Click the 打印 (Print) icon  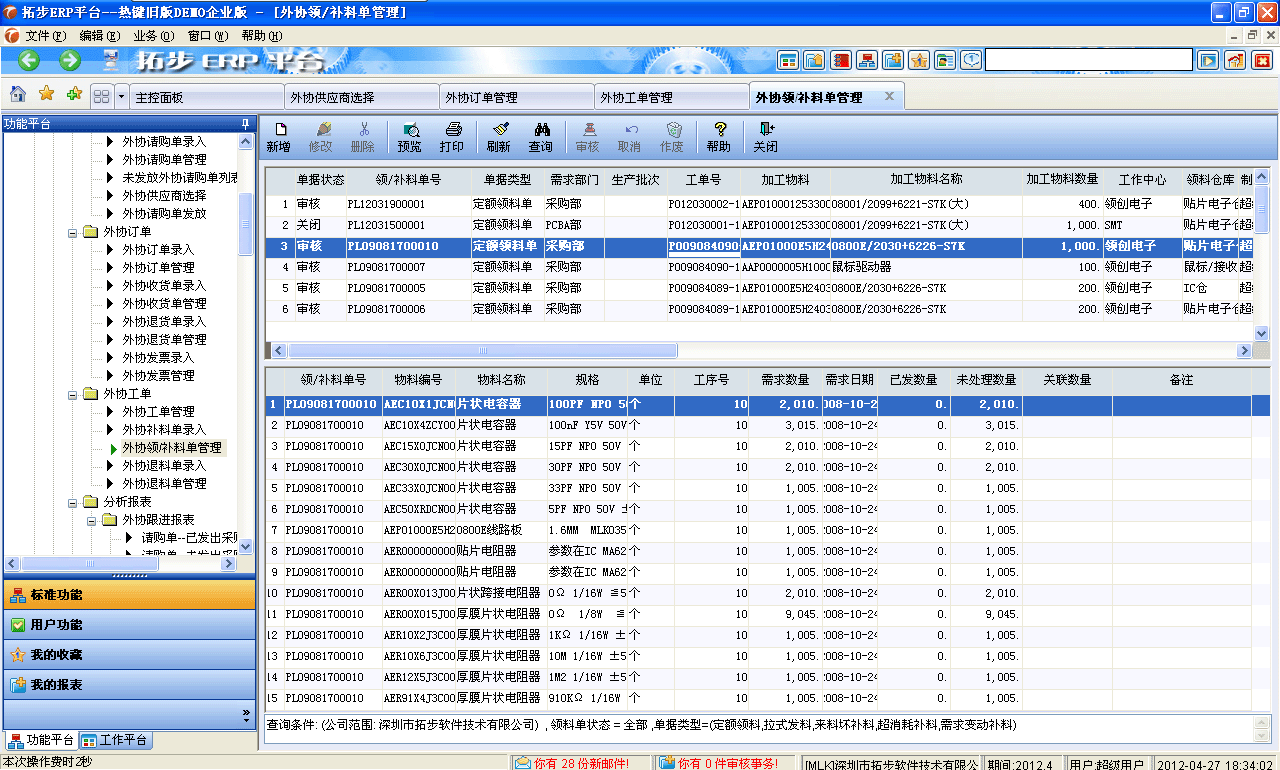click(453, 135)
